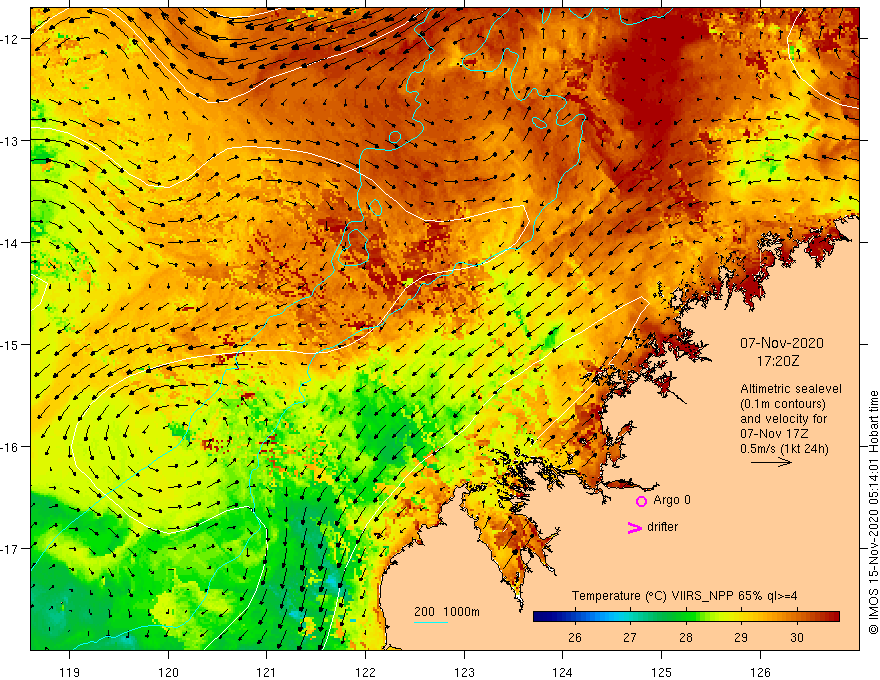Click the 27 value on temperature scale
The width and height of the screenshot is (880, 680).
[630, 637]
